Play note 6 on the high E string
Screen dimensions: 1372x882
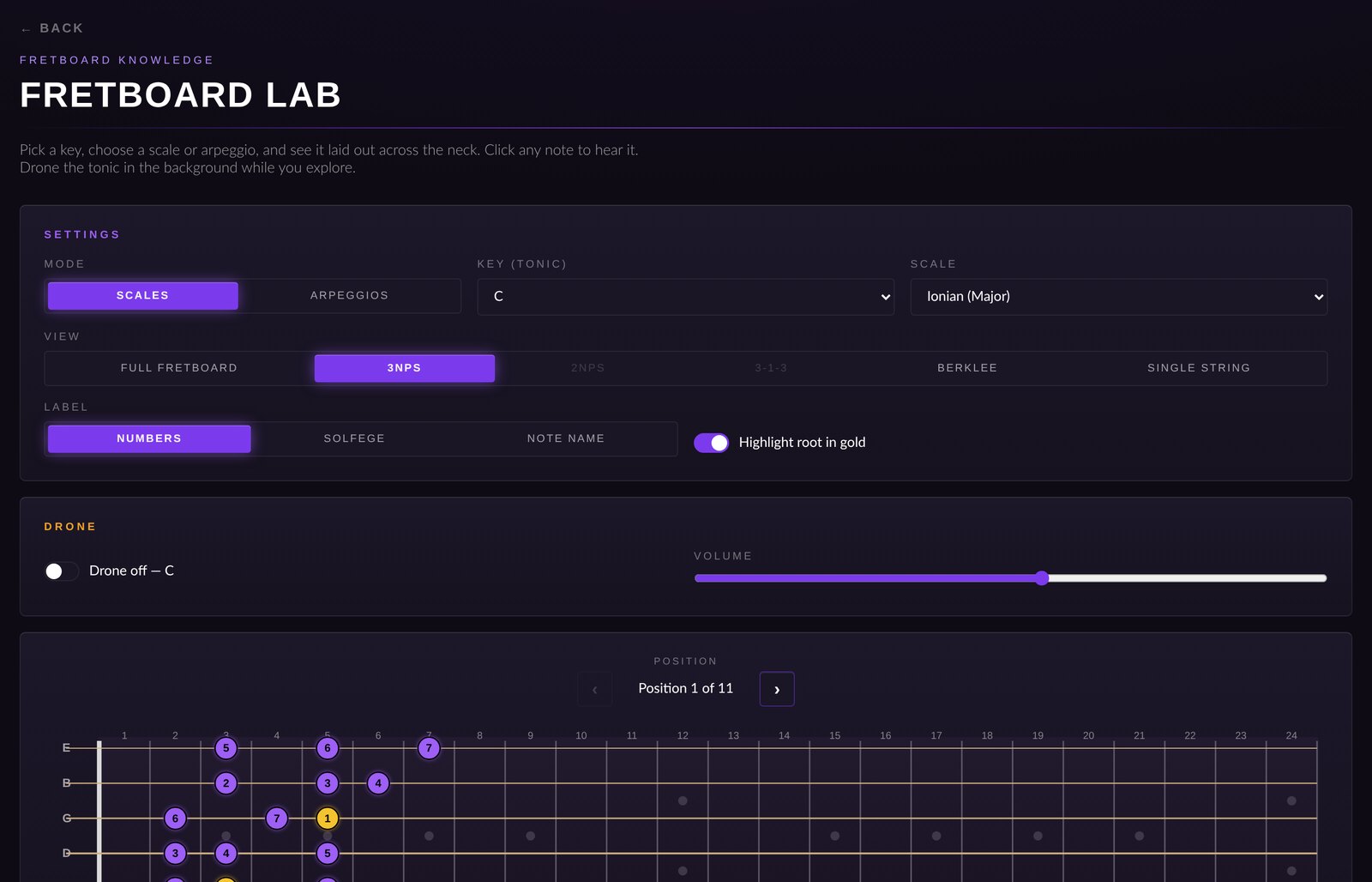tap(328, 748)
